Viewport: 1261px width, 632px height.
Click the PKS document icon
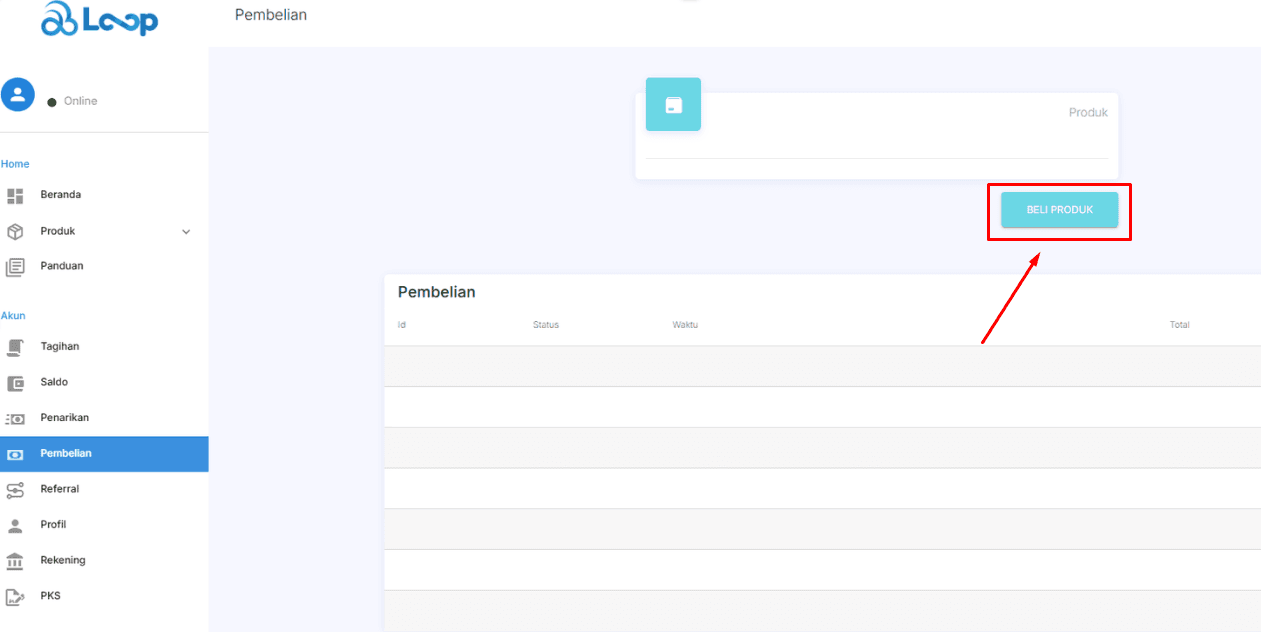pyautogui.click(x=15, y=597)
